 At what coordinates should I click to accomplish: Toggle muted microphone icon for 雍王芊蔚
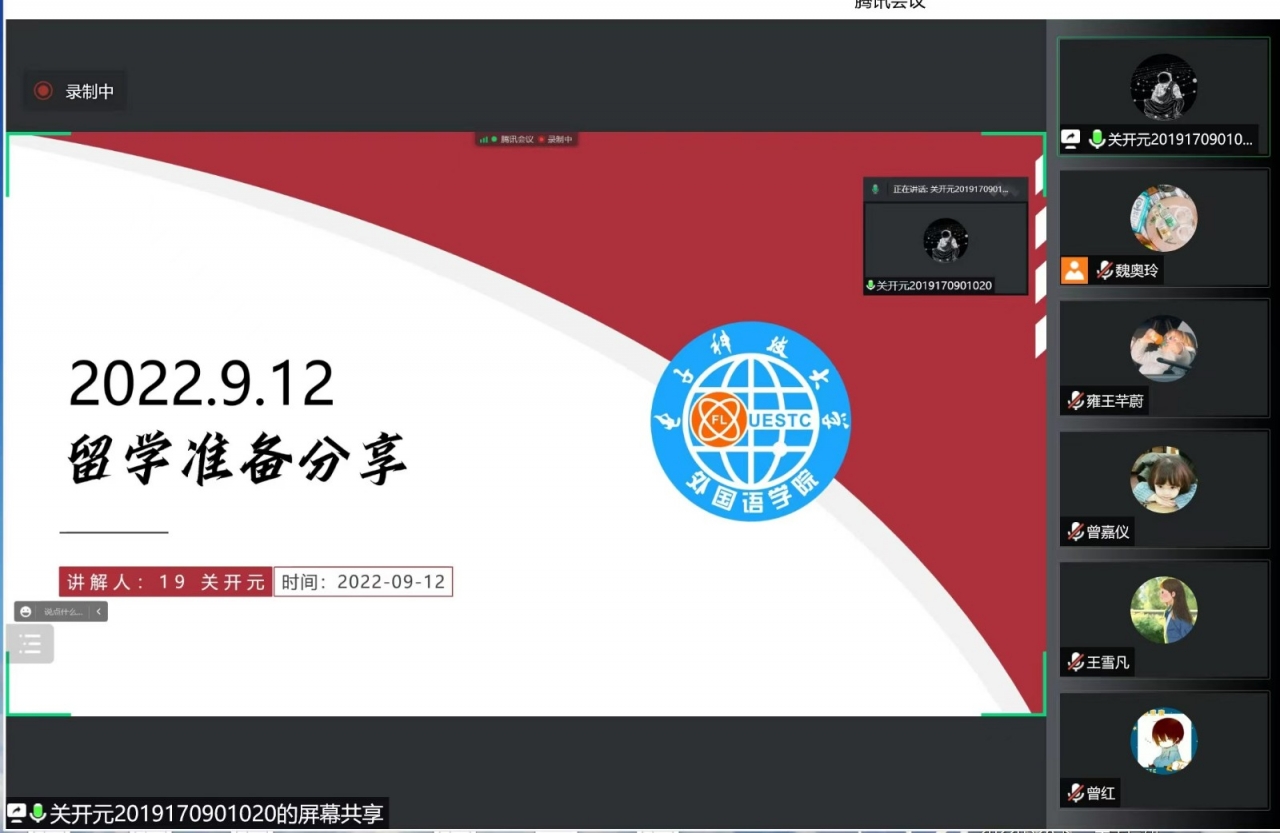(x=1076, y=401)
